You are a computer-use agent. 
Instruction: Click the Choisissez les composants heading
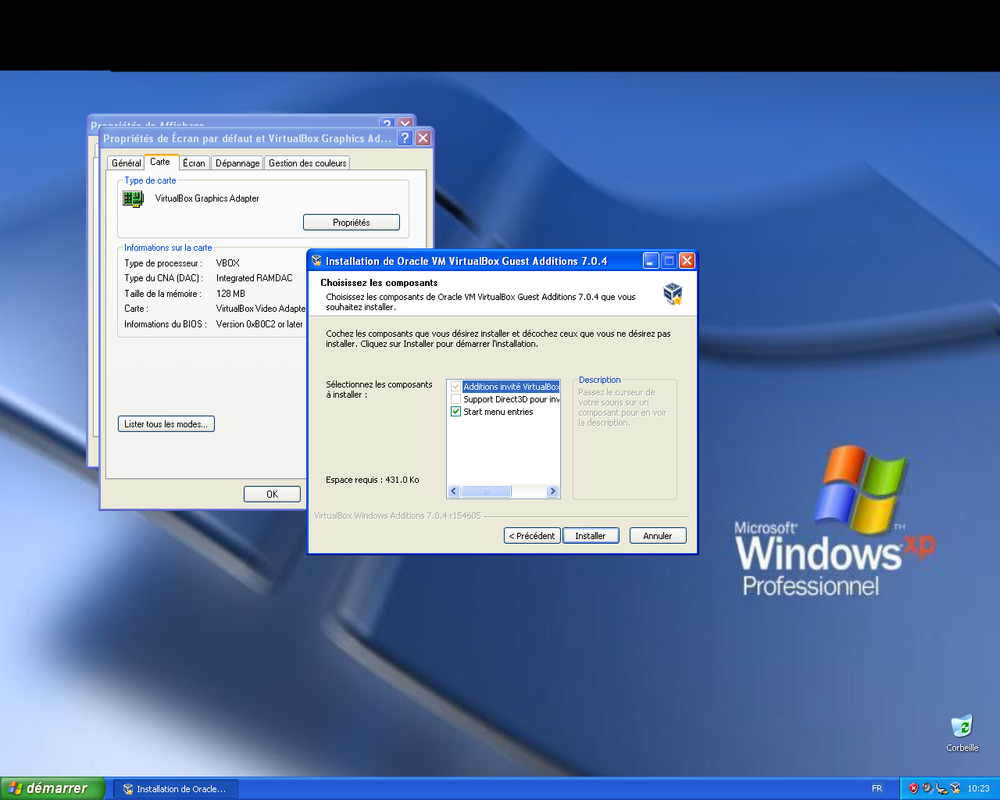coord(379,283)
